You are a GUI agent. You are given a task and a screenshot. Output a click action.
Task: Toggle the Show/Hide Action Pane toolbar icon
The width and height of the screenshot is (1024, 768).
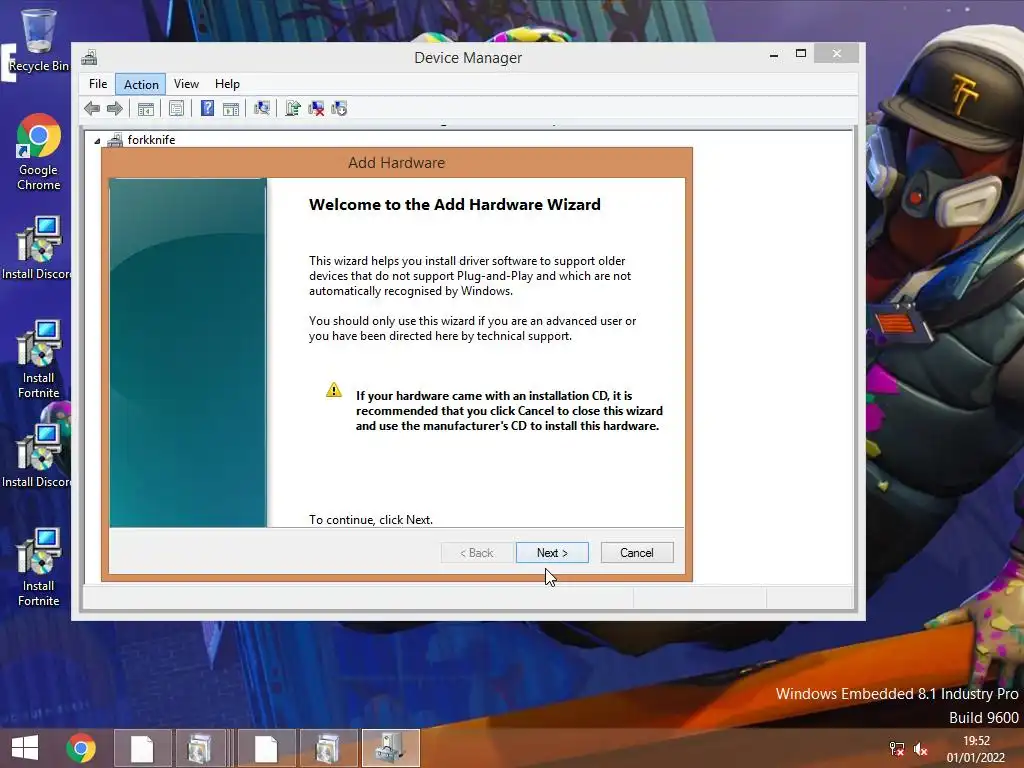231,108
